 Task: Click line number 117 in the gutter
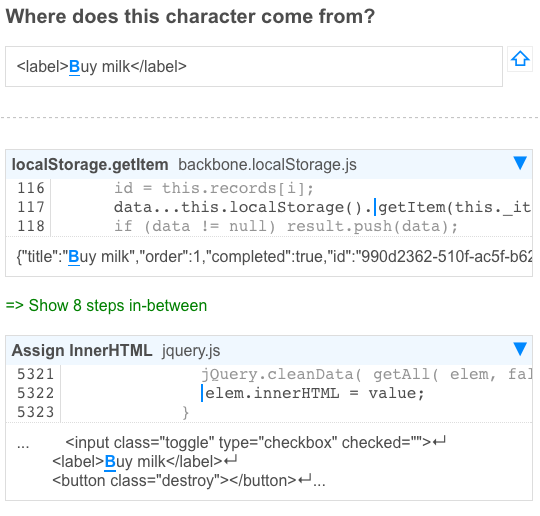point(31,207)
